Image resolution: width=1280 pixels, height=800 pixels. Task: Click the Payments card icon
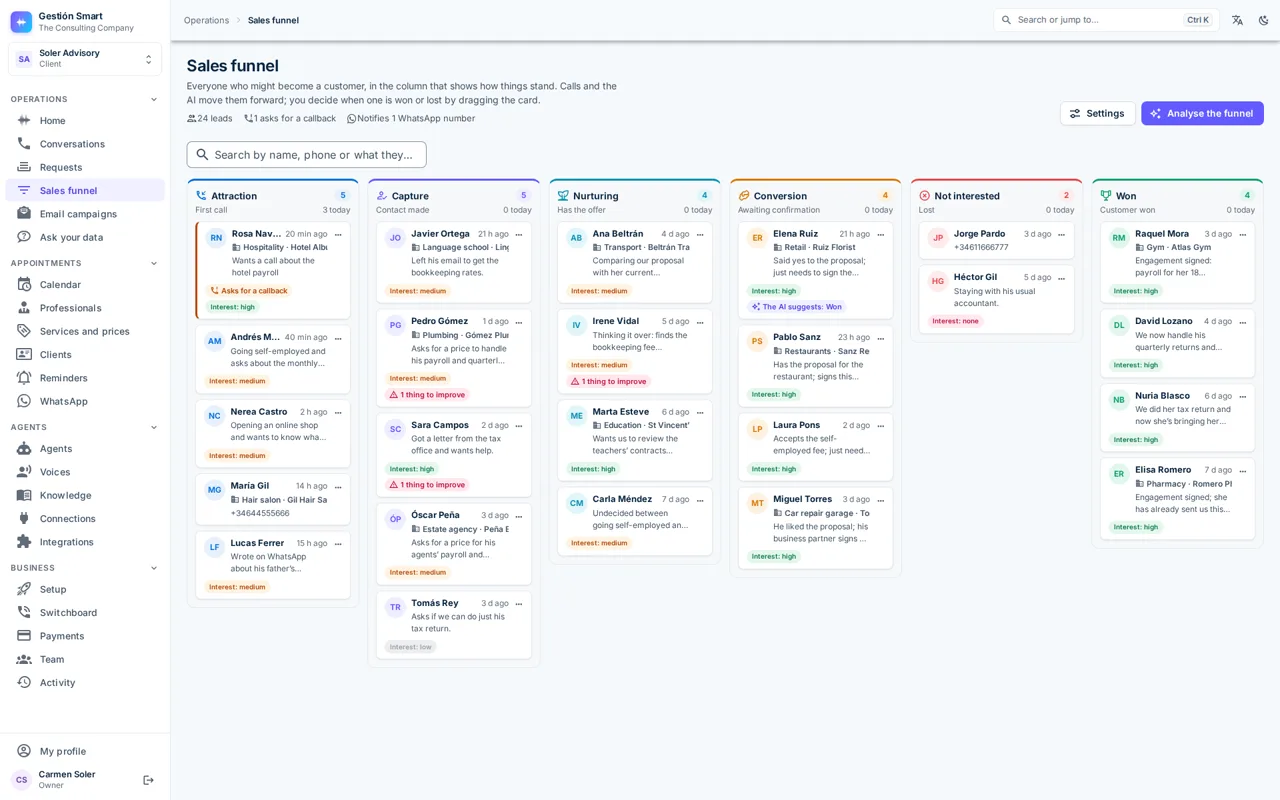click(24, 635)
